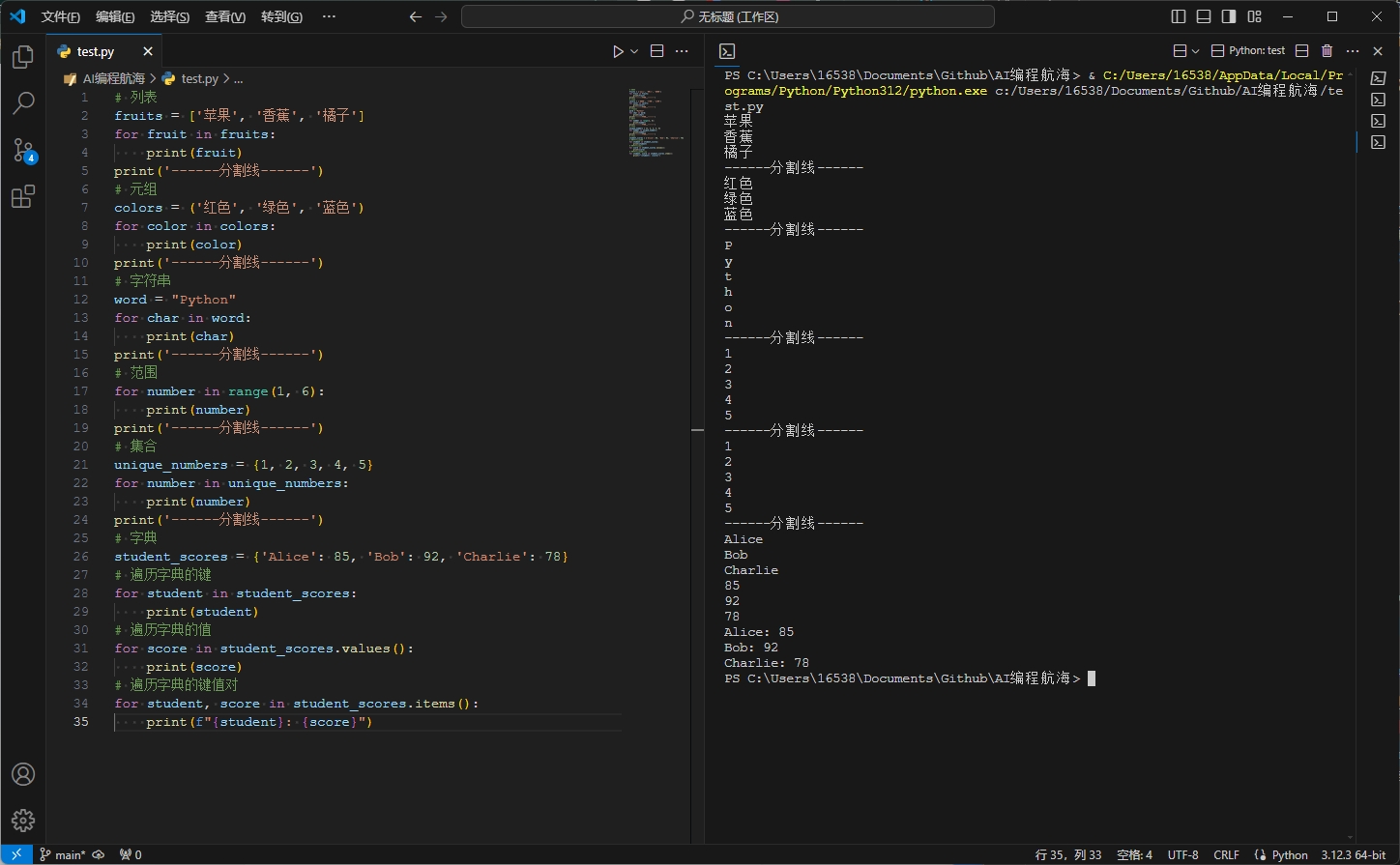
Task: Go to line via 行 35, 列 33
Action: 1068,854
